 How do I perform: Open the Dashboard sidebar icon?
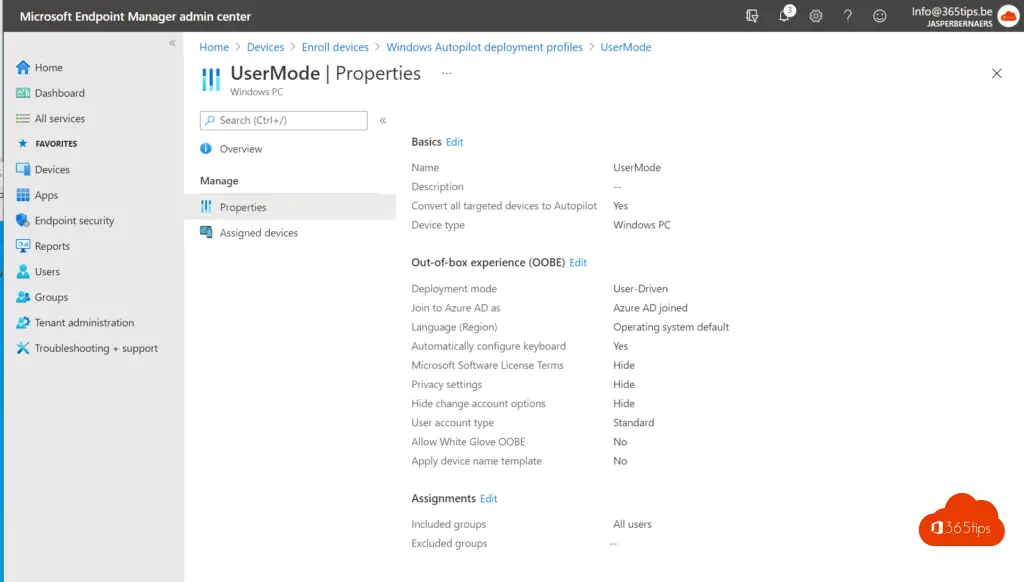(x=23, y=93)
